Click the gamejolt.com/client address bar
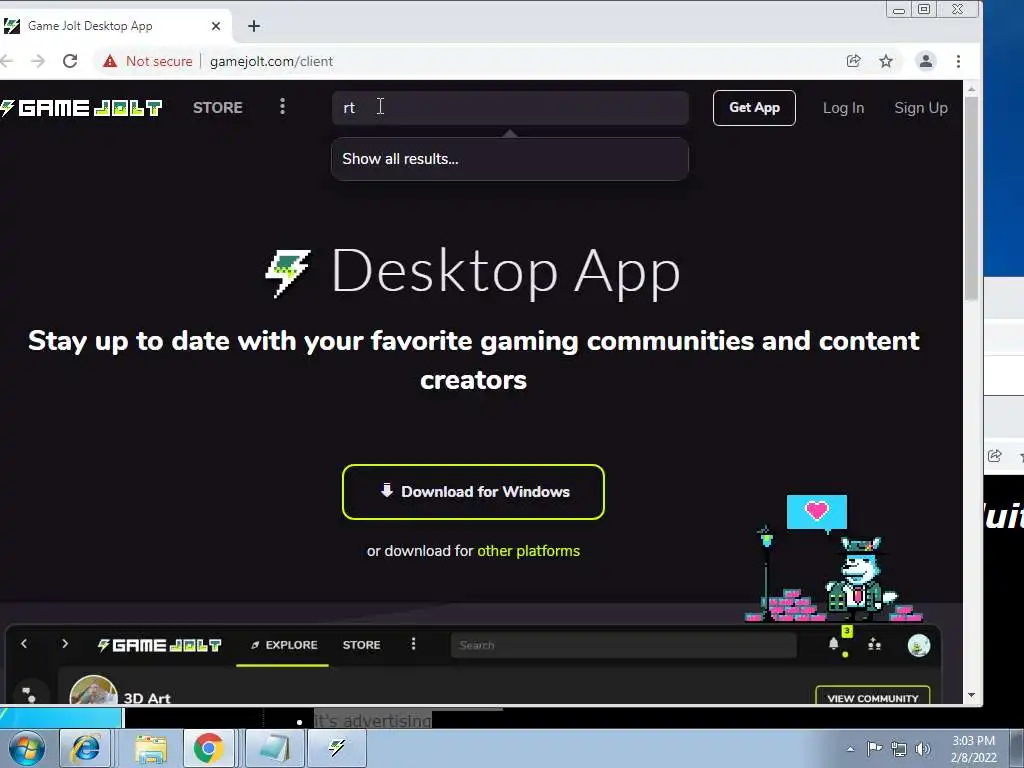This screenshot has width=1024, height=768. coord(272,61)
